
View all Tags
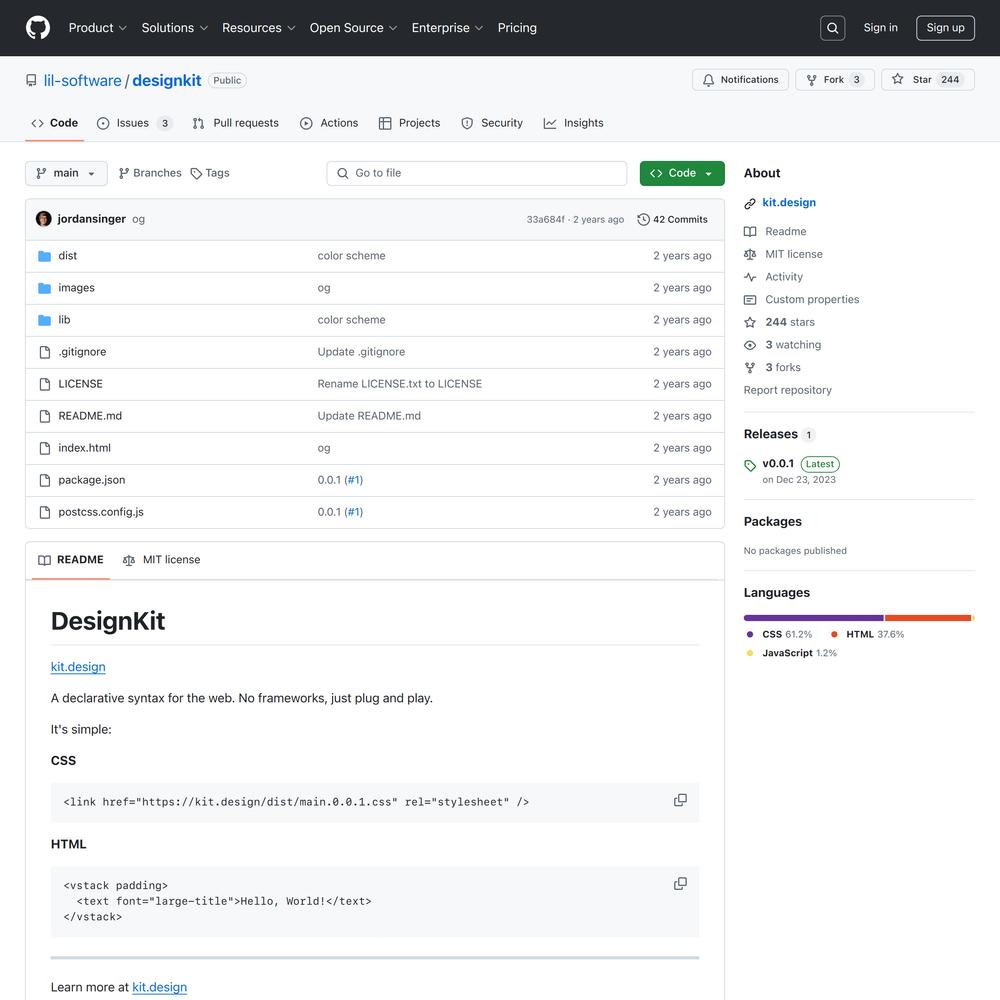click(210, 173)
